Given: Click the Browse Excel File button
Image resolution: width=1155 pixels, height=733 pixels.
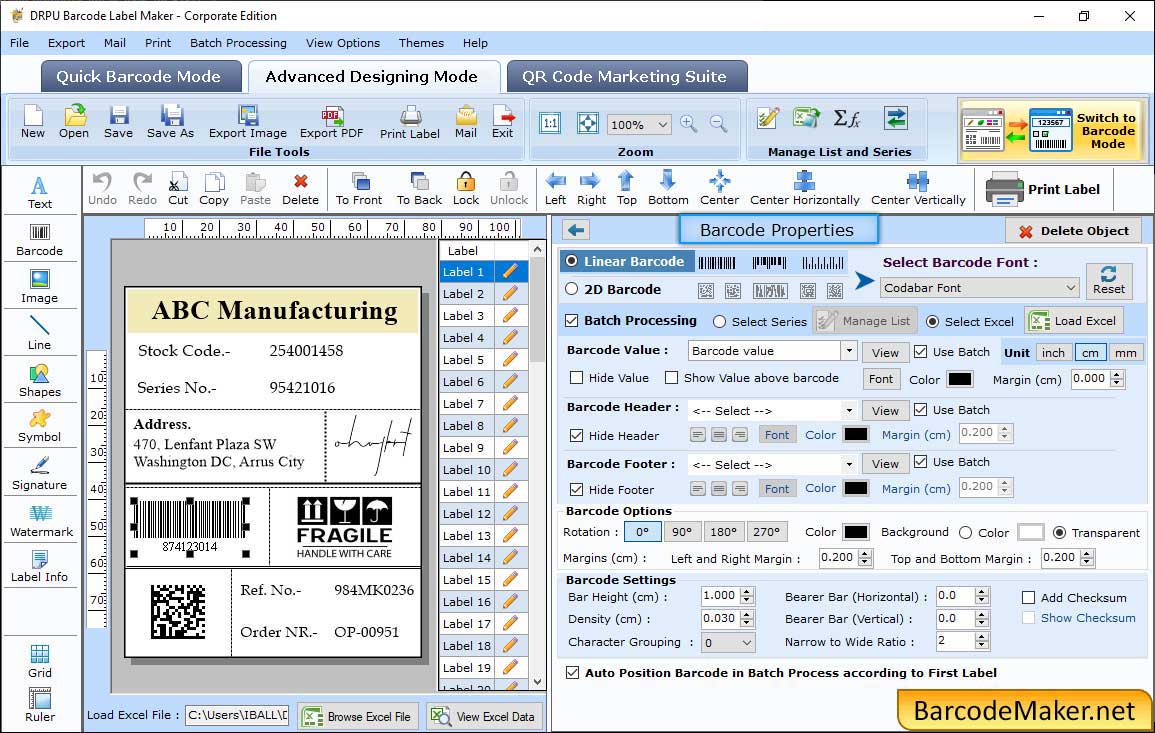Looking at the screenshot, I should [x=358, y=716].
